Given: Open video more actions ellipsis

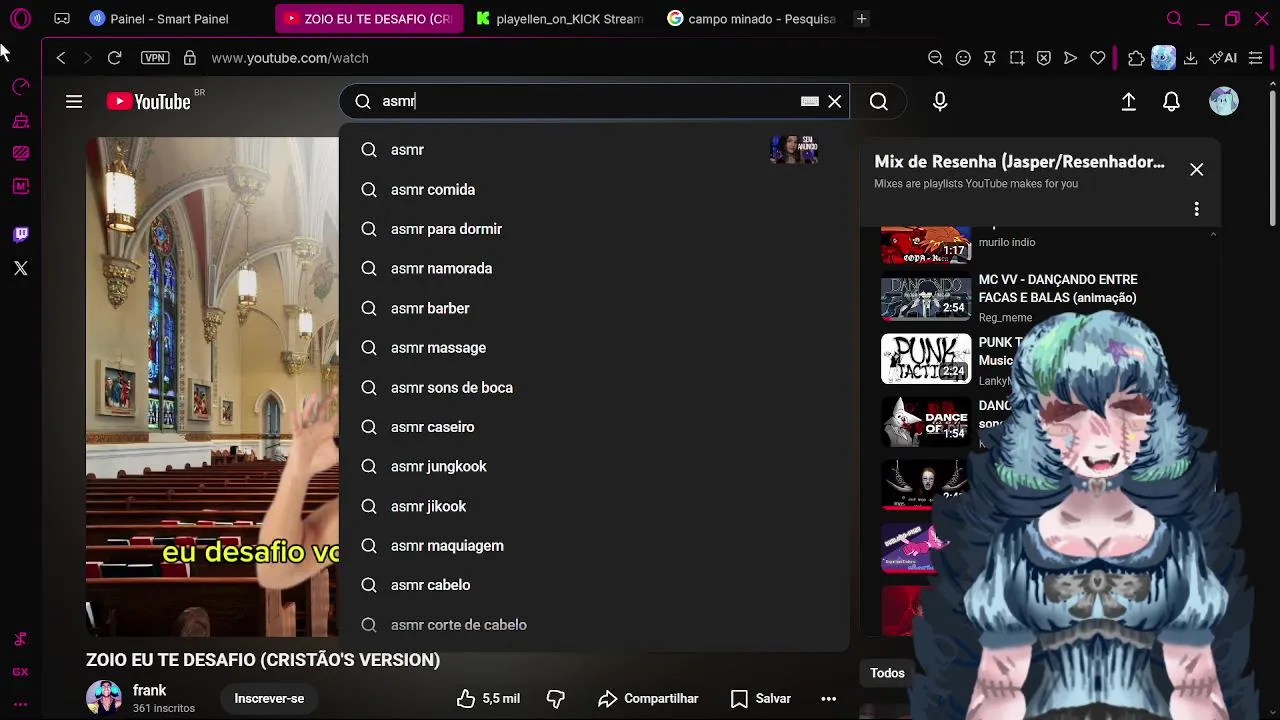Looking at the screenshot, I should click(828, 698).
